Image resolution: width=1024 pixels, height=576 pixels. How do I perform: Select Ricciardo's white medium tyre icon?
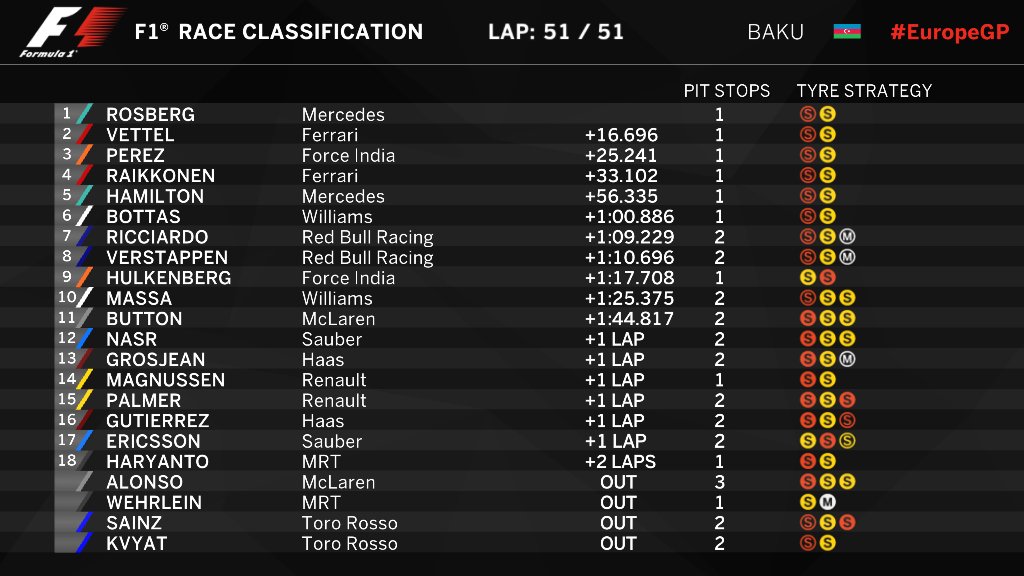tap(847, 237)
